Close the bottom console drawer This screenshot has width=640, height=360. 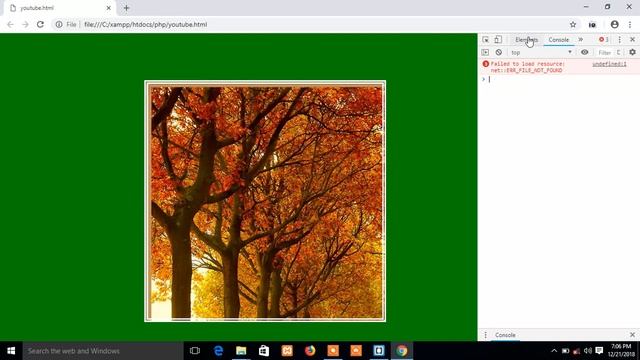(632, 335)
